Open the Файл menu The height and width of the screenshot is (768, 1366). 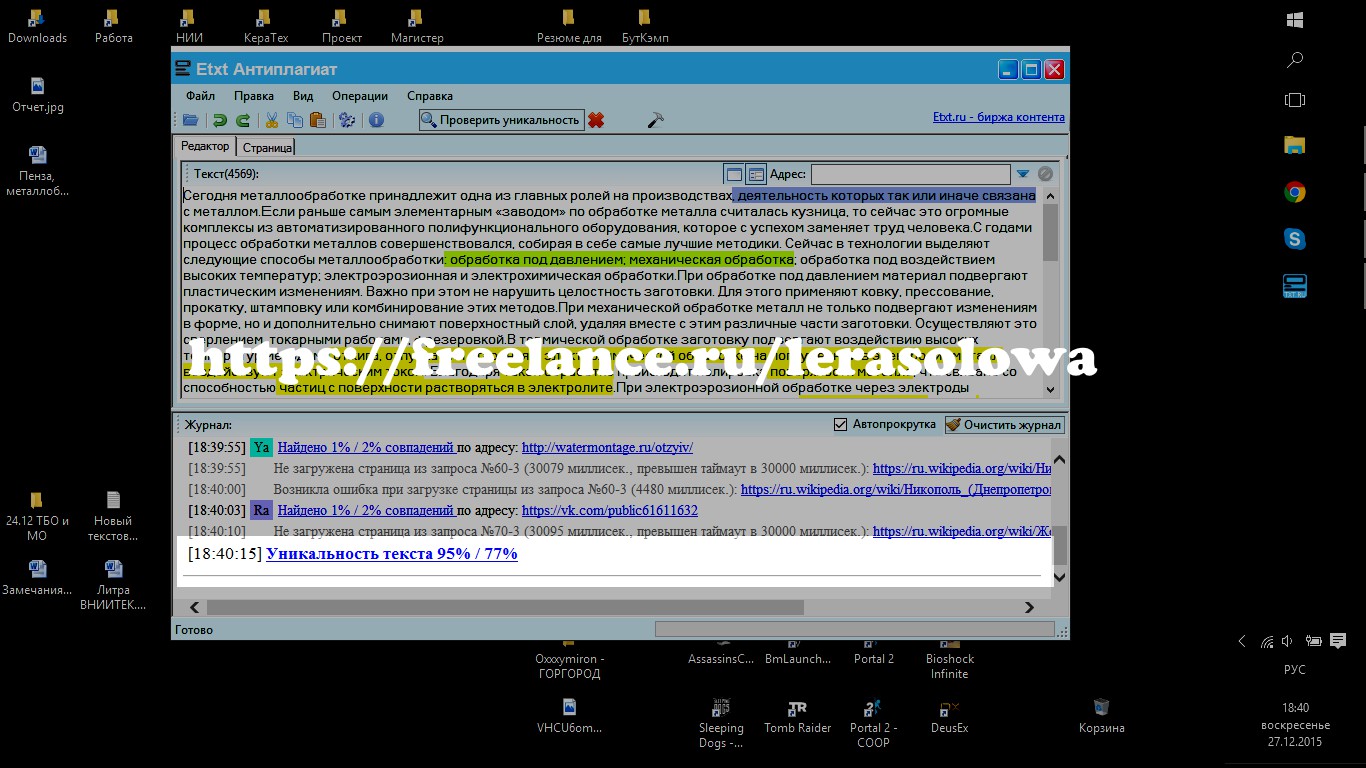[200, 96]
